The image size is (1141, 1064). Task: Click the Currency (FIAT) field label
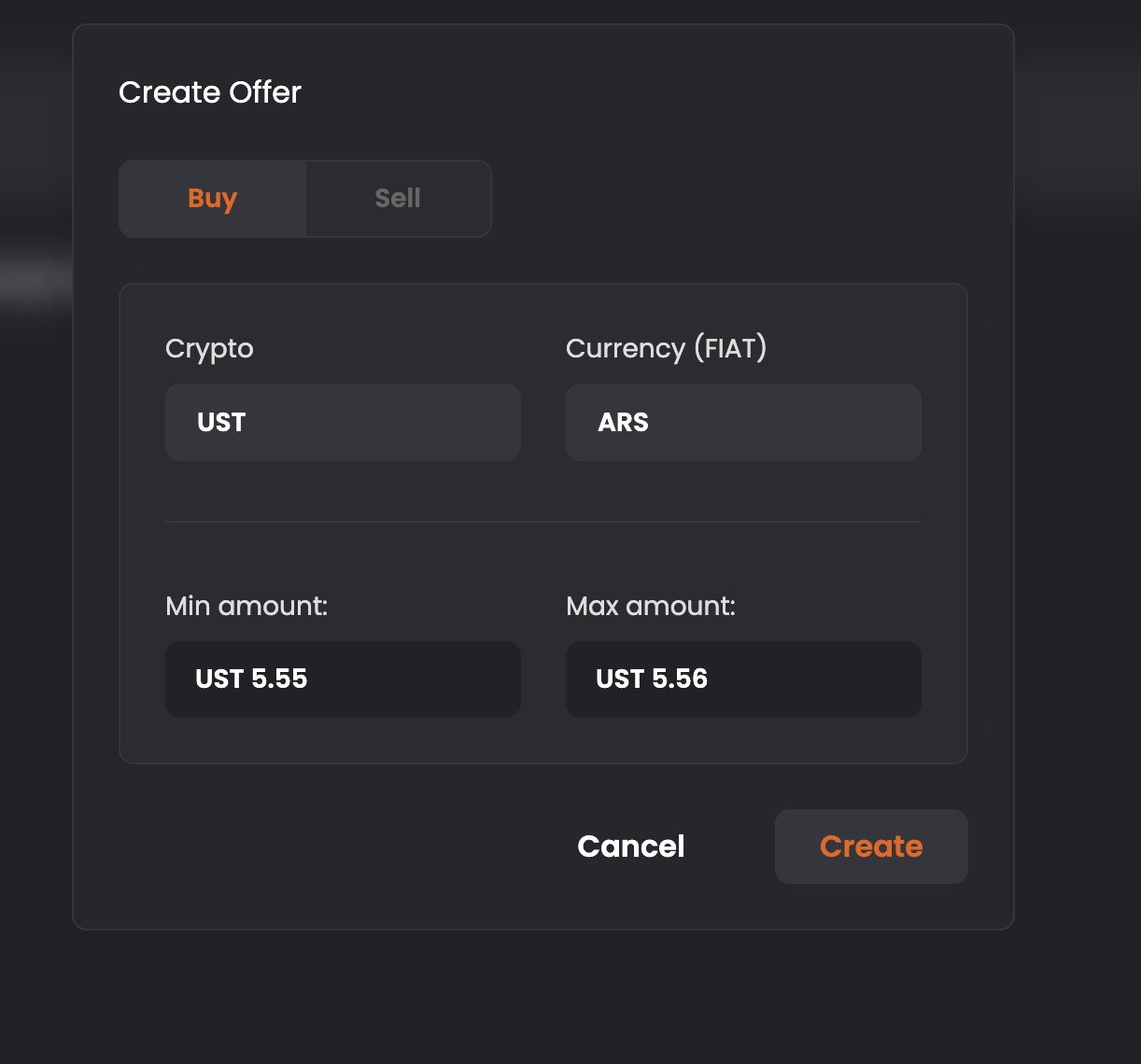pos(666,348)
